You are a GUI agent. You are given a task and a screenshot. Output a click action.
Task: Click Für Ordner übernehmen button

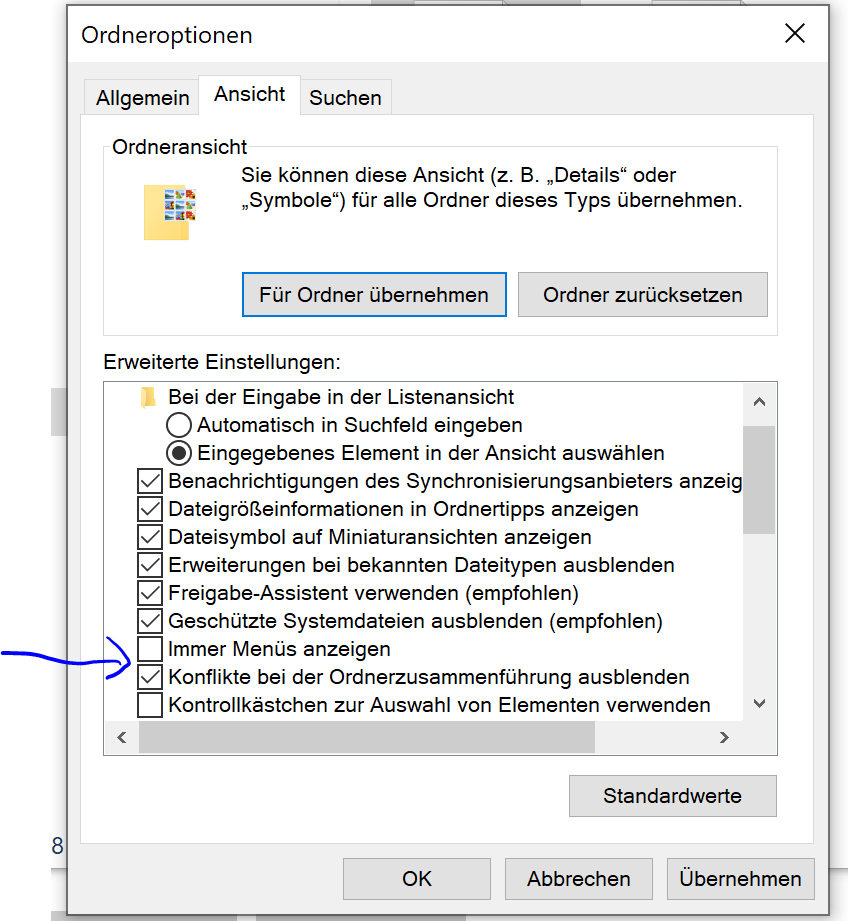[x=374, y=294]
